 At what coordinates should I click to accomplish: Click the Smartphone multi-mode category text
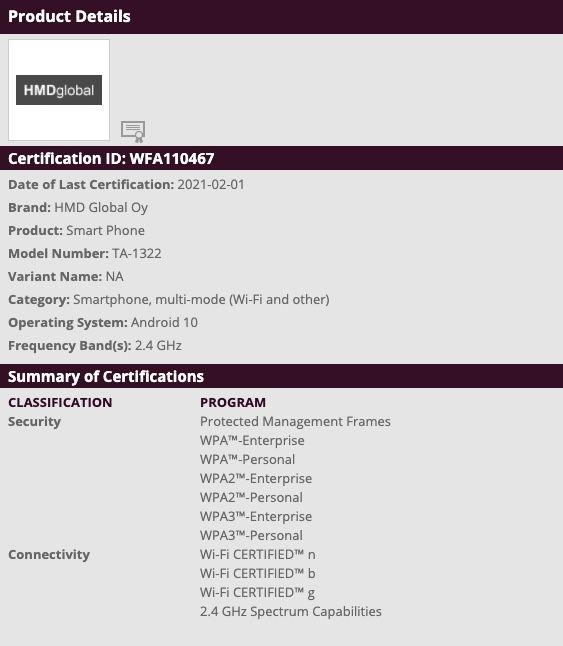[x=201, y=300]
